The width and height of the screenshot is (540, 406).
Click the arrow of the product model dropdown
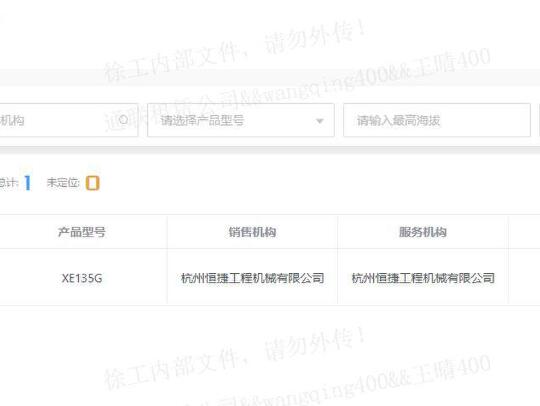coord(320,121)
